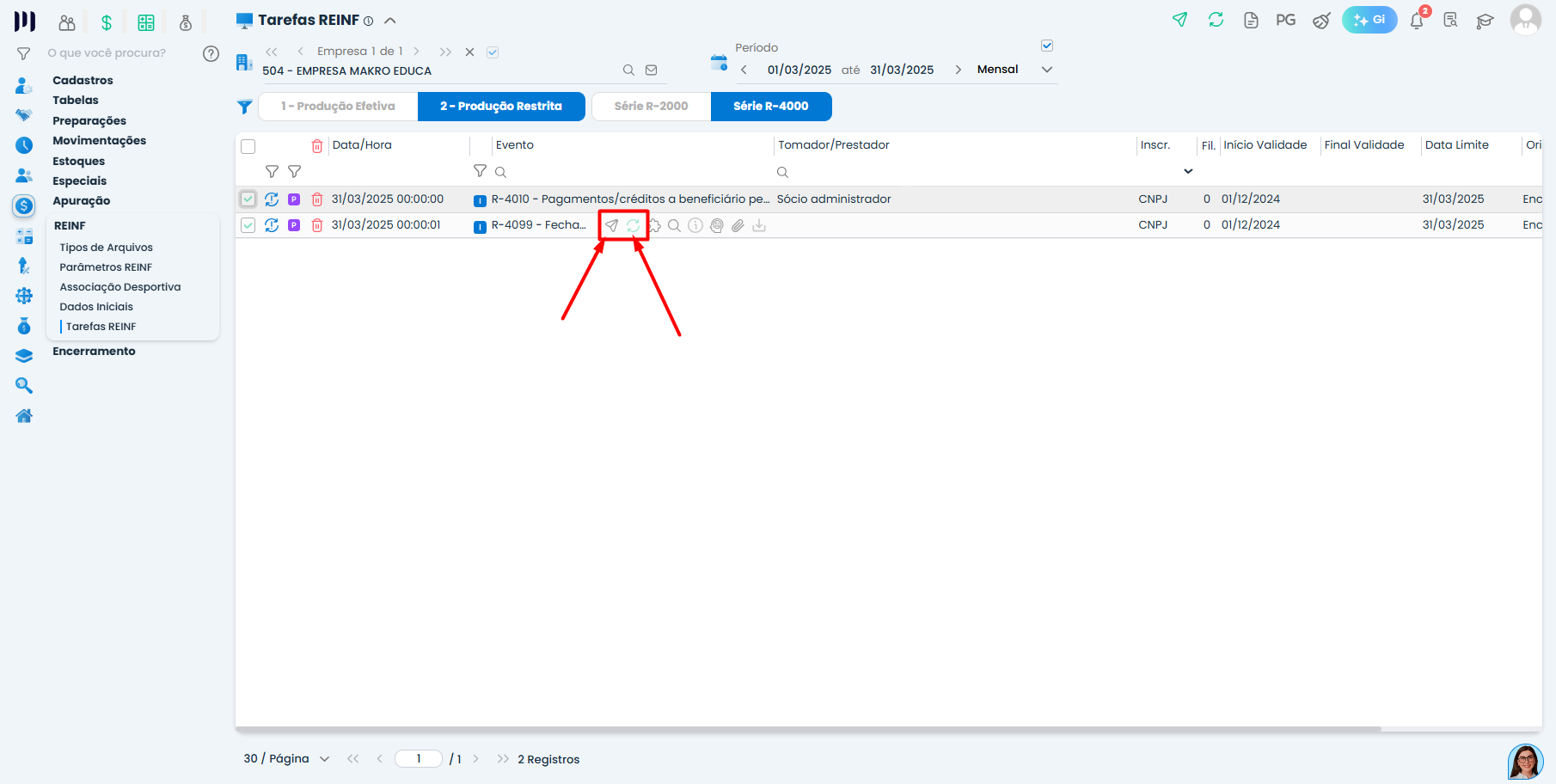Click the calendar icon beside Período
Screen dimensions: 1556x784
click(719, 62)
